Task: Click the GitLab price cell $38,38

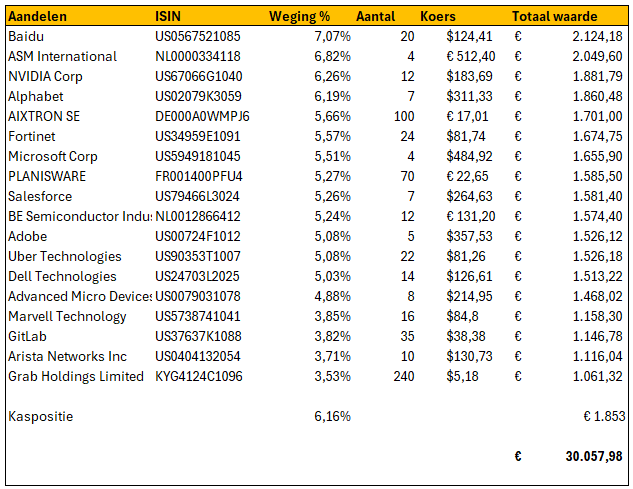Action: pyautogui.click(x=472, y=337)
